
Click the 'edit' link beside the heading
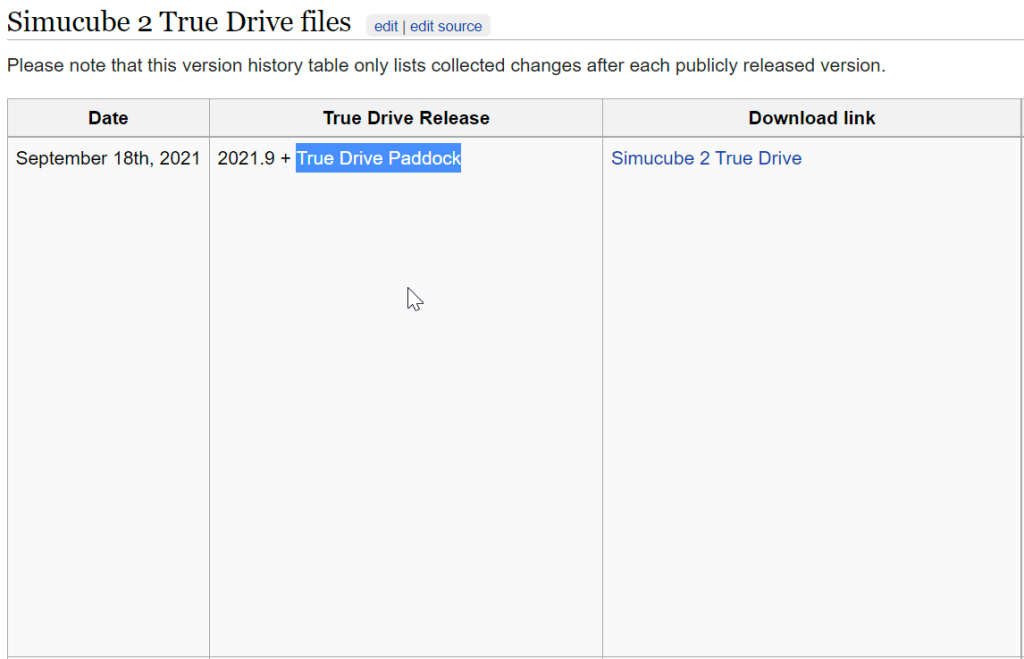click(385, 26)
